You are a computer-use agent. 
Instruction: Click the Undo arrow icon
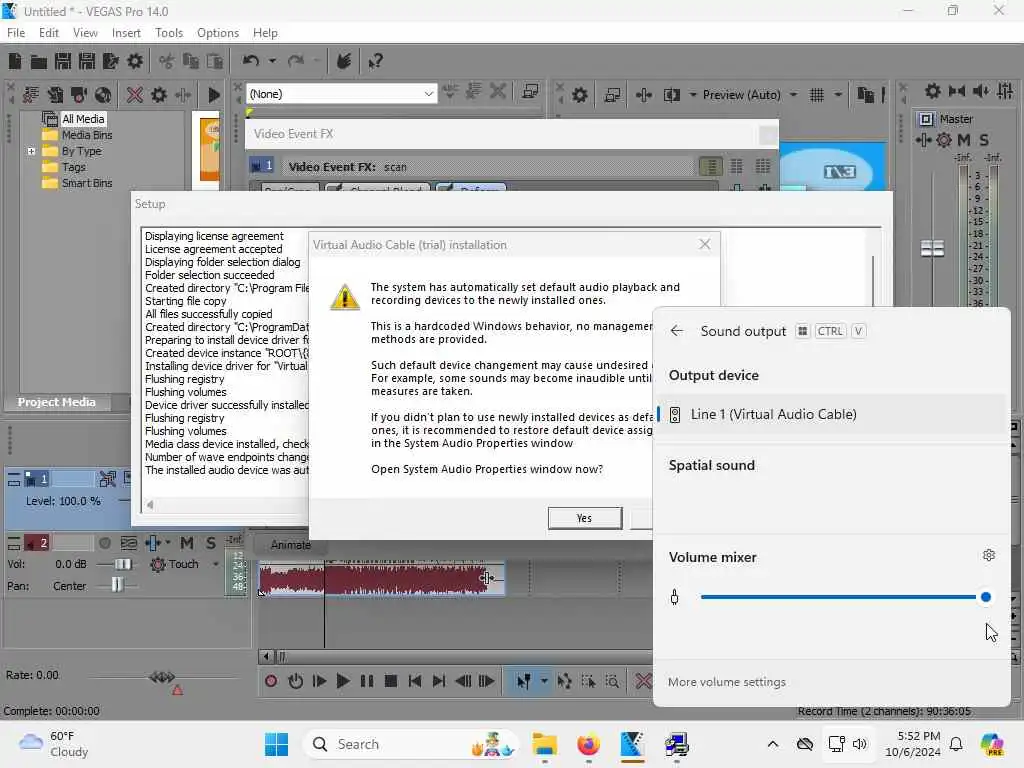[251, 61]
